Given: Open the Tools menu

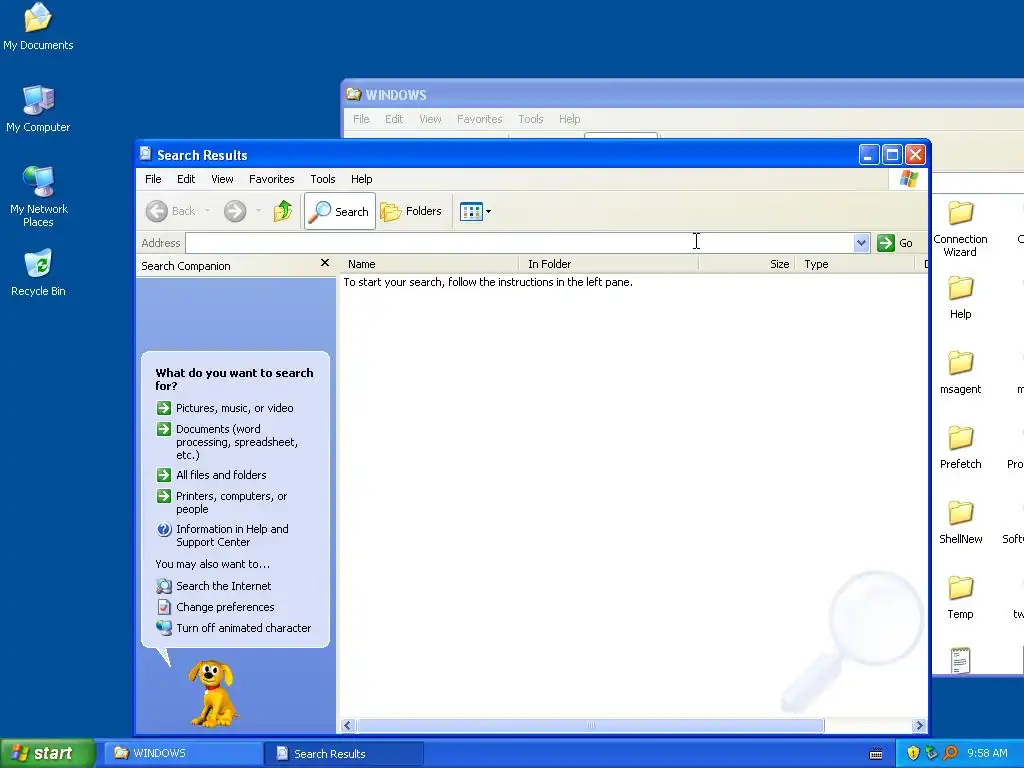Looking at the screenshot, I should tap(323, 179).
